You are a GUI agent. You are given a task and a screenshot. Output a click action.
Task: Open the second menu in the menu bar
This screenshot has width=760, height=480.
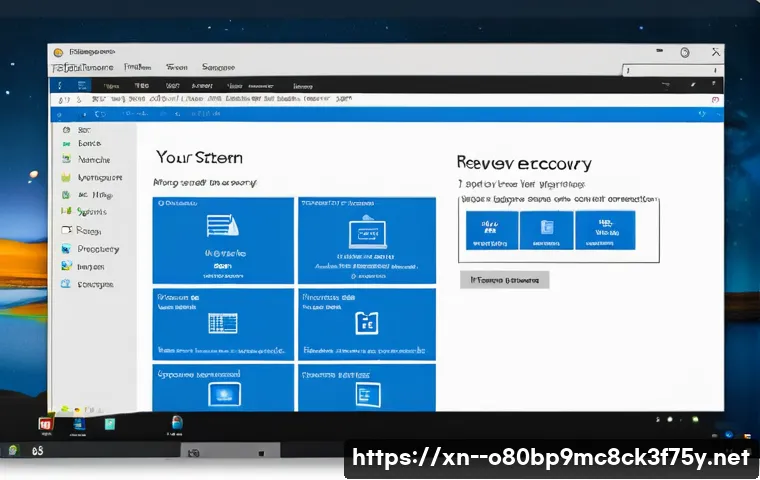pos(137,67)
